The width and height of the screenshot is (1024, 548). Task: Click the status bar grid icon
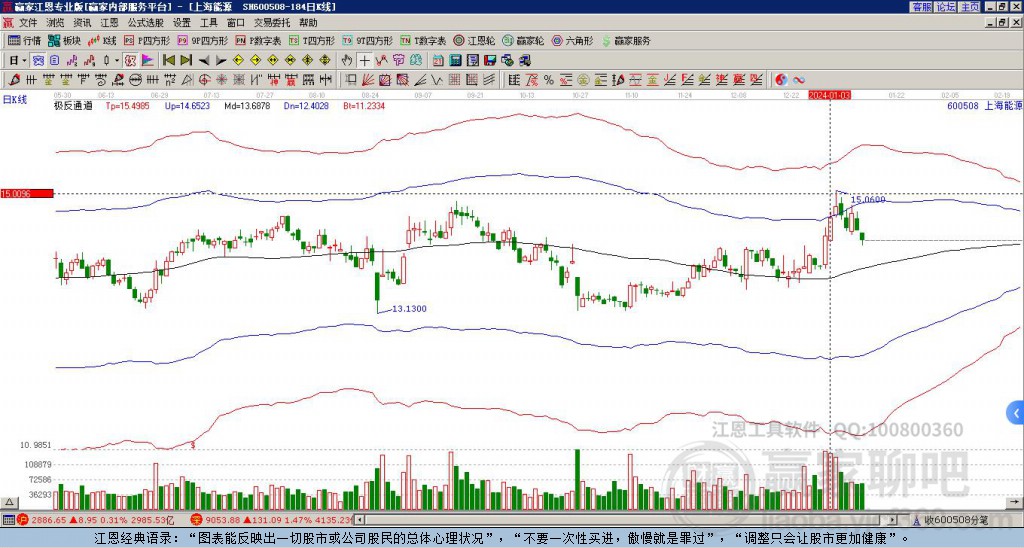point(8,520)
